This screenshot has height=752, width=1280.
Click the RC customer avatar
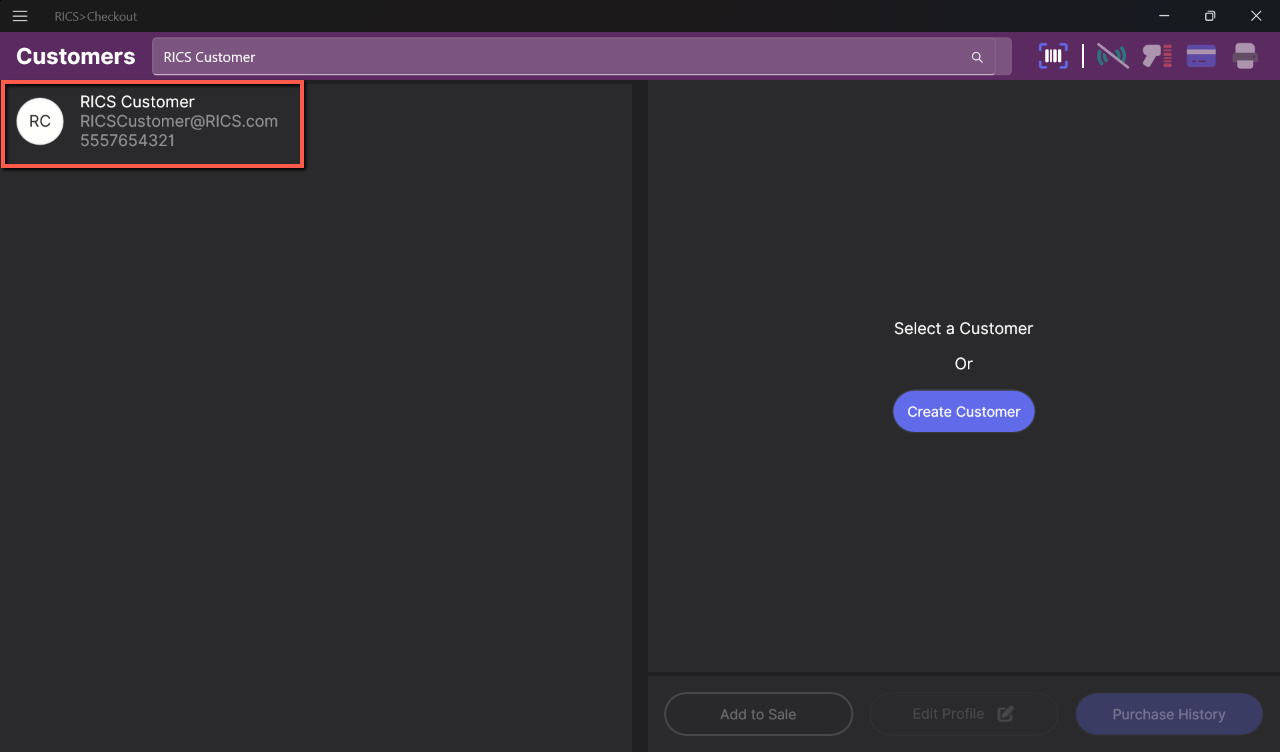pyautogui.click(x=40, y=122)
